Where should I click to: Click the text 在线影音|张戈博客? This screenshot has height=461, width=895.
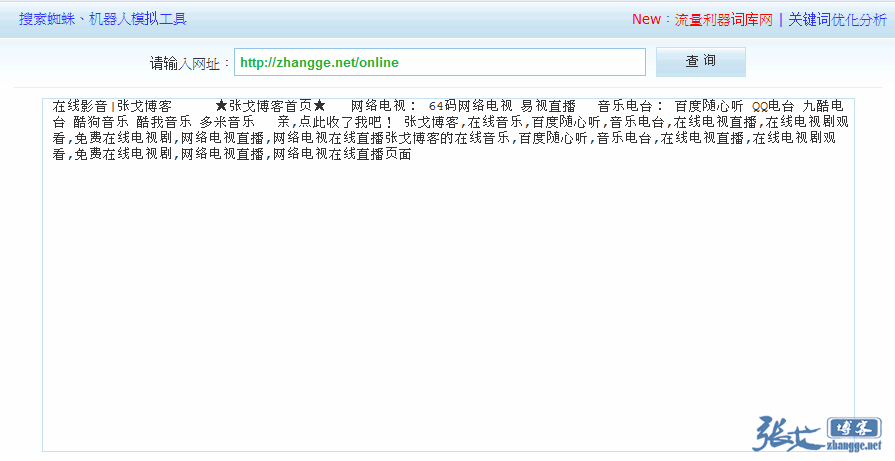click(x=112, y=106)
